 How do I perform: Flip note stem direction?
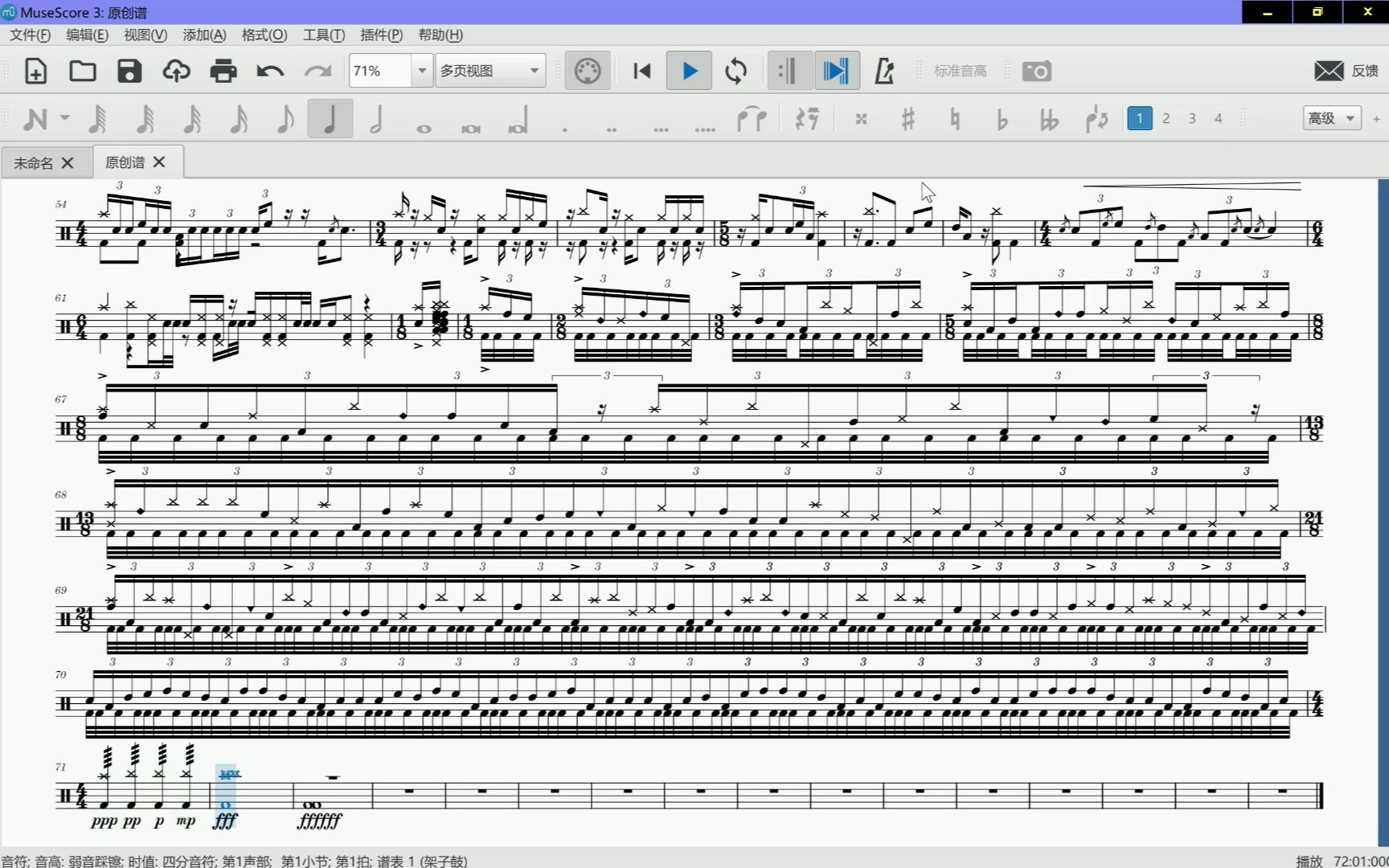[x=1096, y=119]
